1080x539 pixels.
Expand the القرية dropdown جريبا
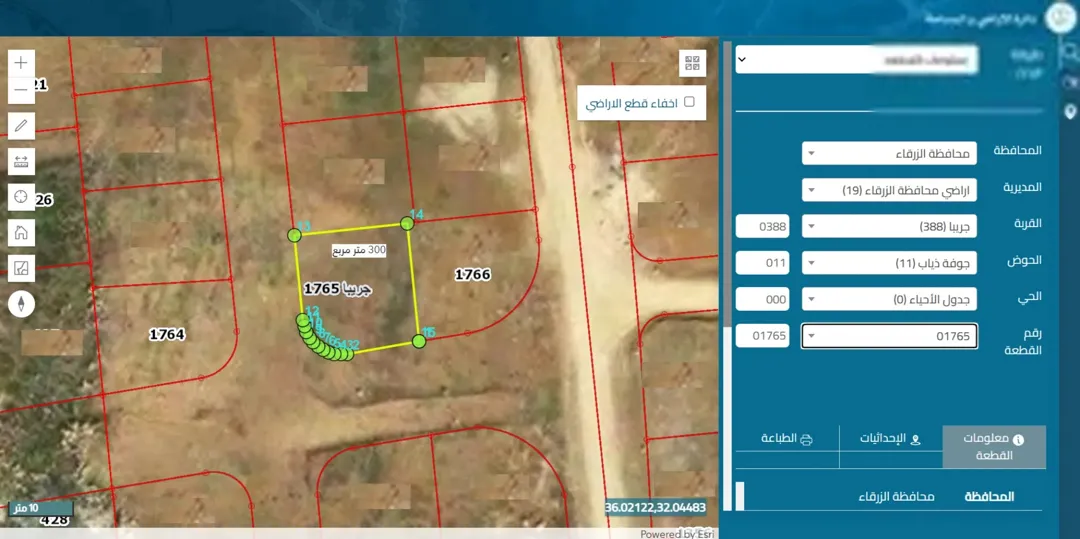[889, 226]
